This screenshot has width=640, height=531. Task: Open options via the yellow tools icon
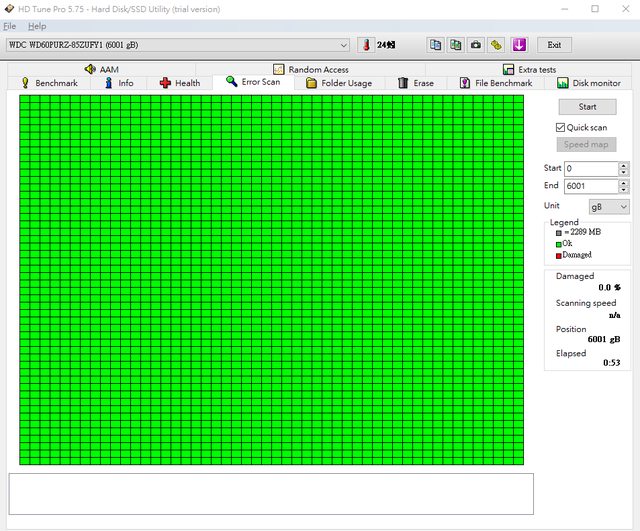coord(495,45)
